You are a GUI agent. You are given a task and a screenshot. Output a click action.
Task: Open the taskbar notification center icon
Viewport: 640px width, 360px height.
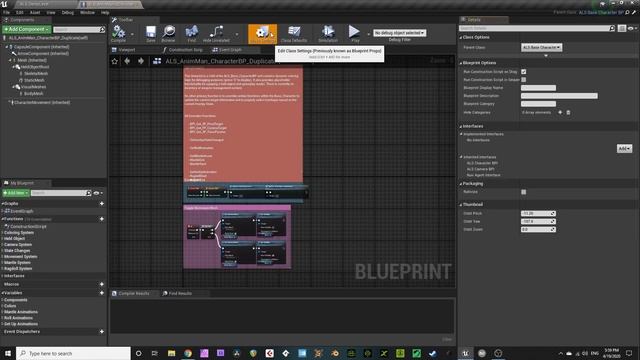pos(629,353)
